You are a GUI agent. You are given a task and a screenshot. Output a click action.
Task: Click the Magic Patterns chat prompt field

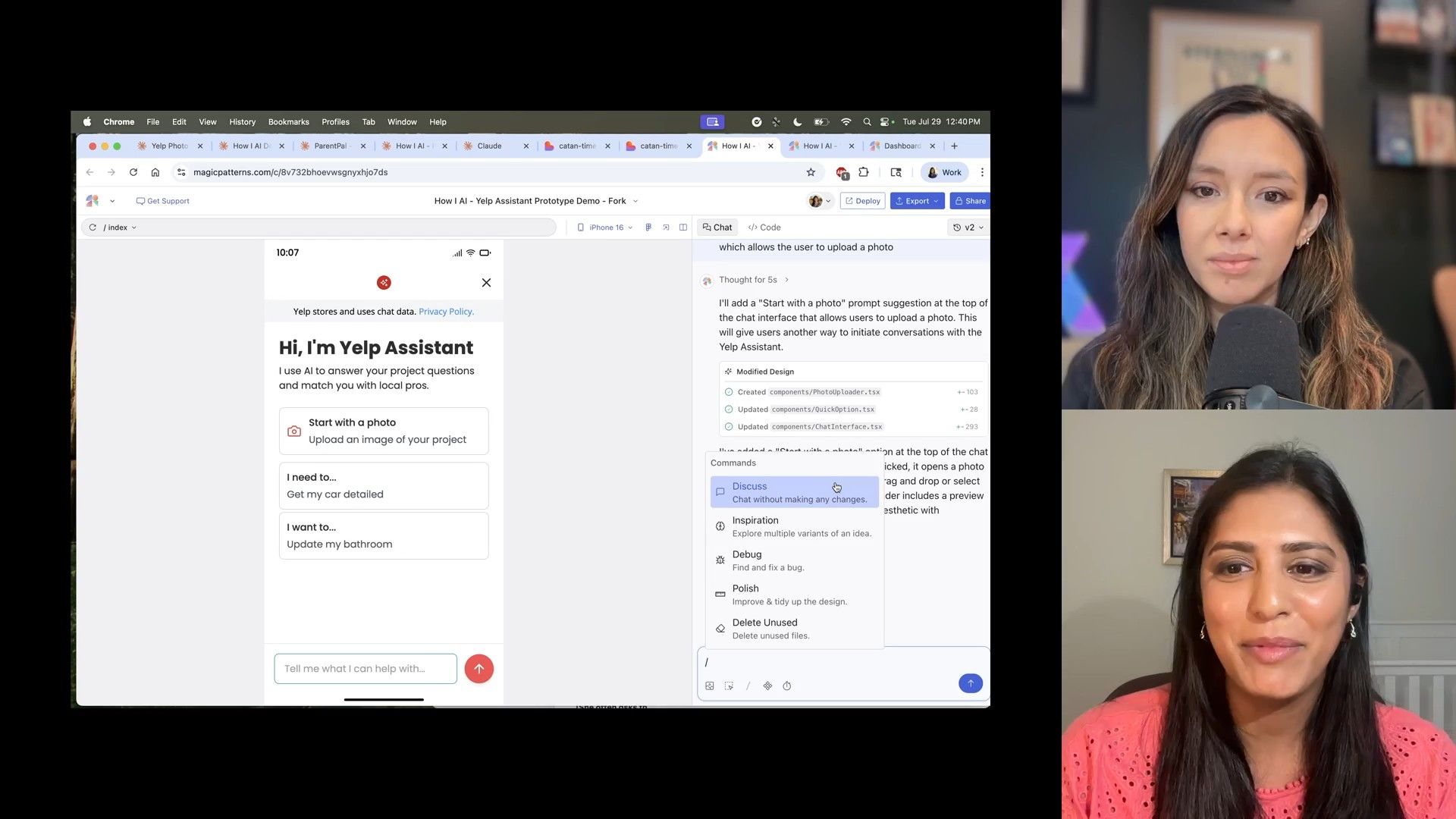[x=843, y=662]
